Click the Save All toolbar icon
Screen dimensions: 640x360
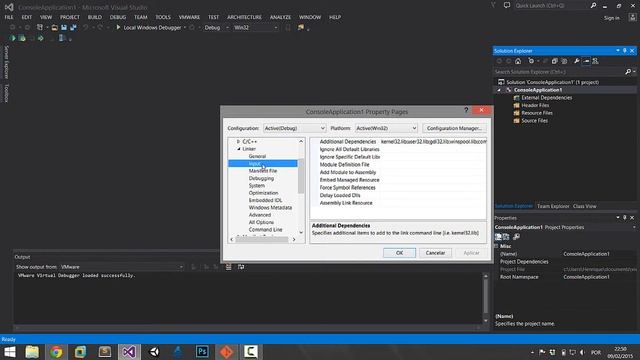coord(73,27)
